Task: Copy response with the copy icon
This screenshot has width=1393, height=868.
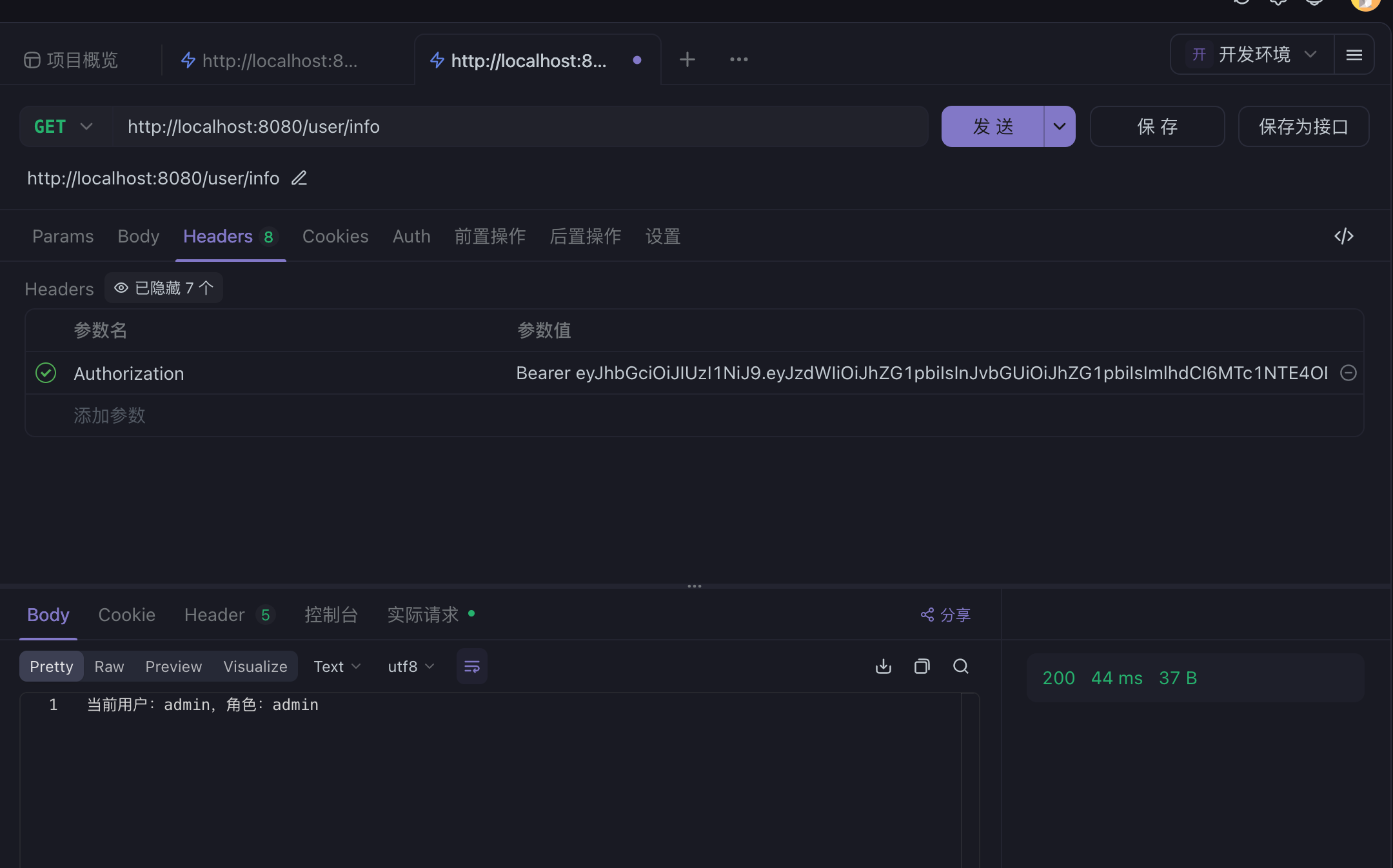Action: (x=922, y=666)
